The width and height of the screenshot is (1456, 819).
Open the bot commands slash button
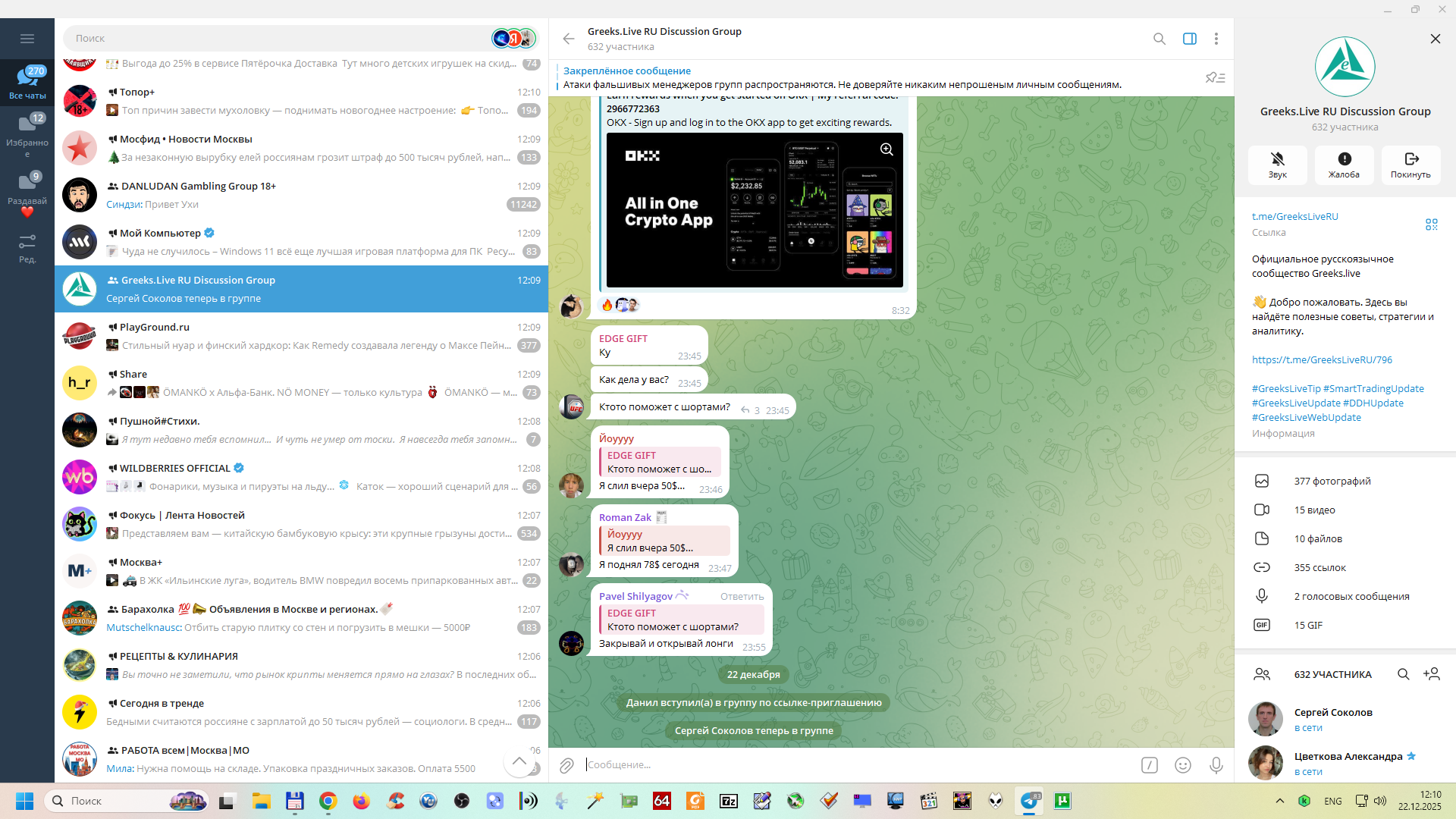(1149, 765)
